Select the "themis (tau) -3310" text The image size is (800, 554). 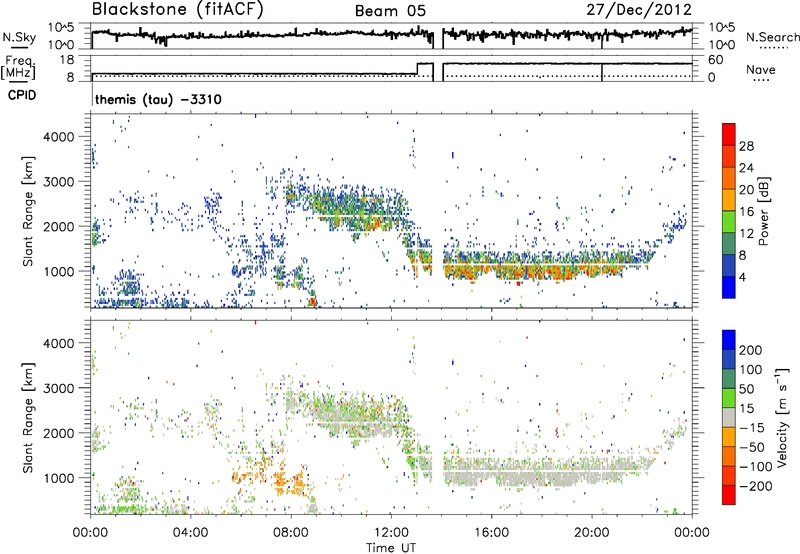pos(158,99)
